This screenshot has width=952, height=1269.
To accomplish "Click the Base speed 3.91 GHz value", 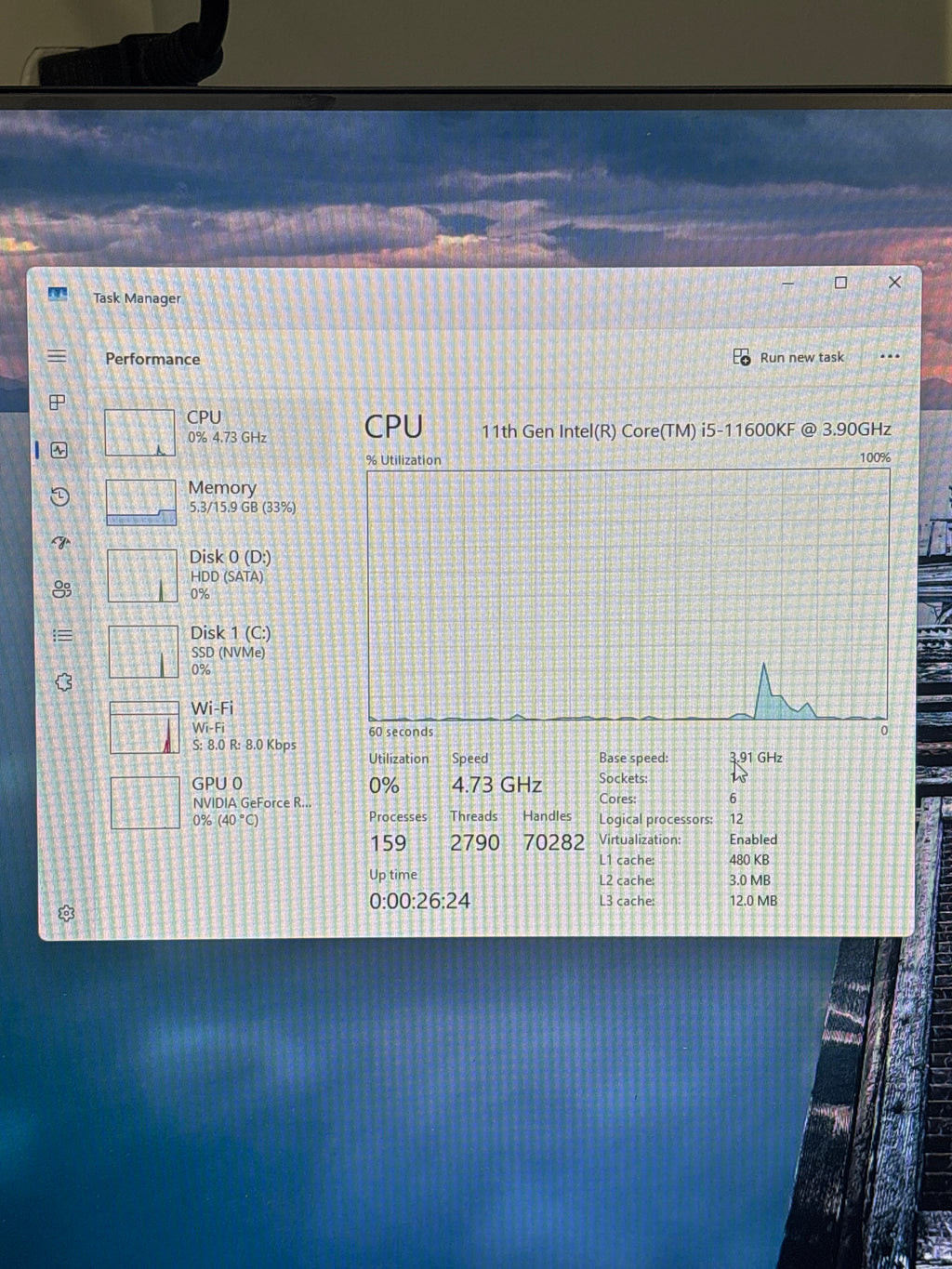I will (x=756, y=758).
